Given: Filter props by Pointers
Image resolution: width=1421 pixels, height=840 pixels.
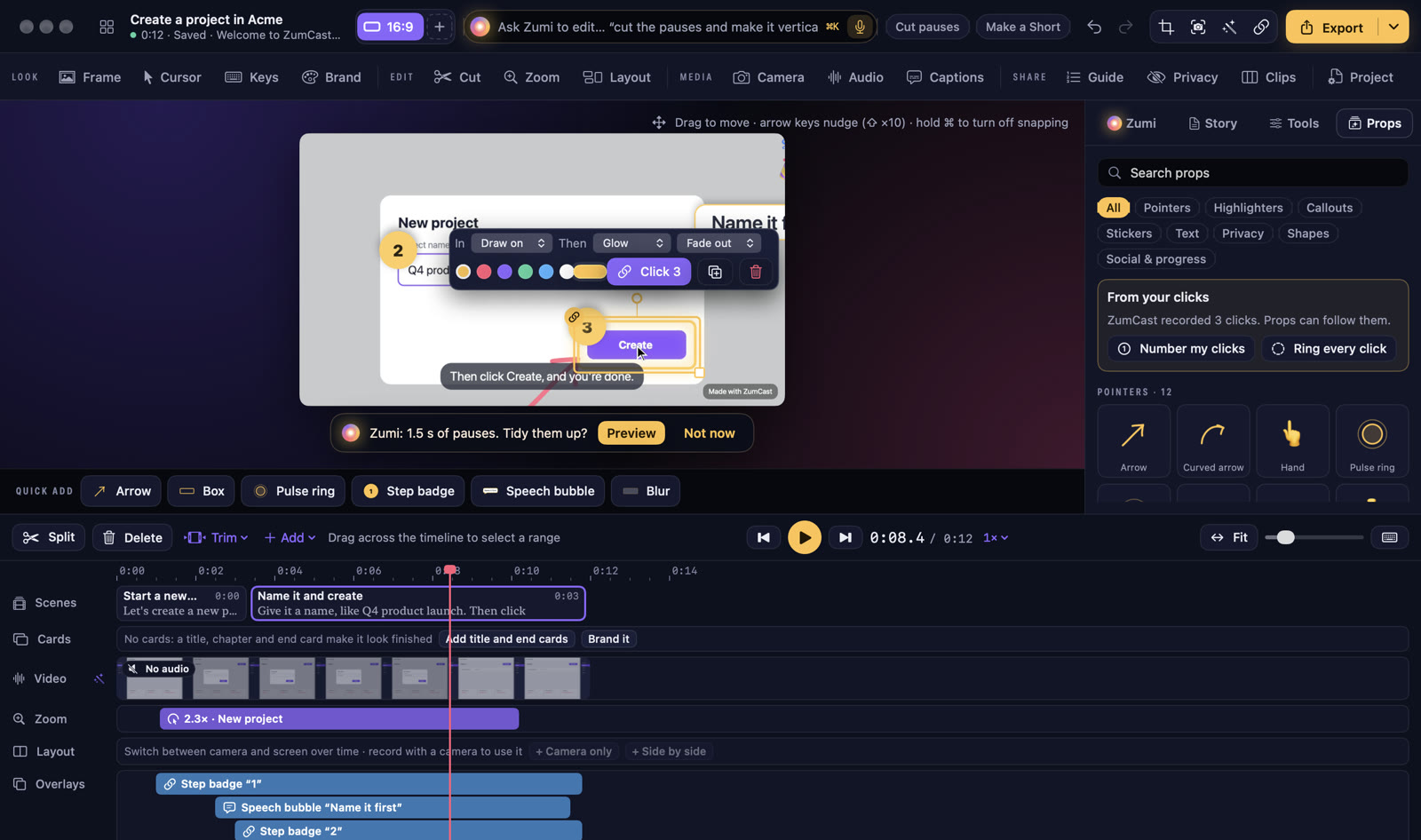Looking at the screenshot, I should tap(1167, 208).
